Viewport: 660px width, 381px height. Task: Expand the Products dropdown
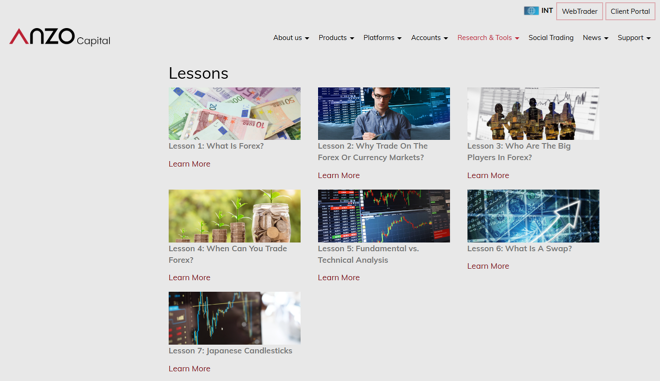(x=336, y=38)
